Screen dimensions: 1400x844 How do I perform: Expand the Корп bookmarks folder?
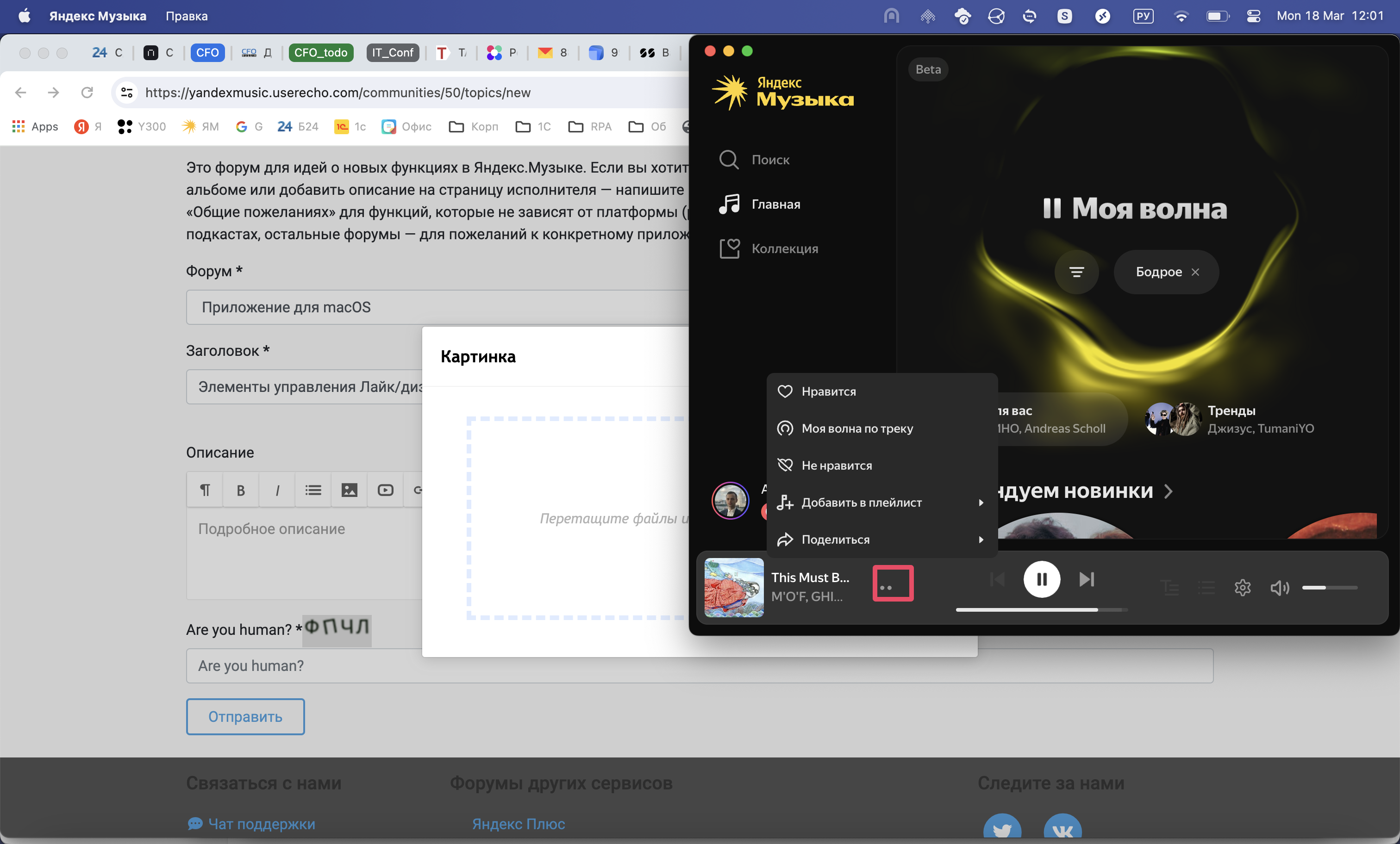click(473, 126)
